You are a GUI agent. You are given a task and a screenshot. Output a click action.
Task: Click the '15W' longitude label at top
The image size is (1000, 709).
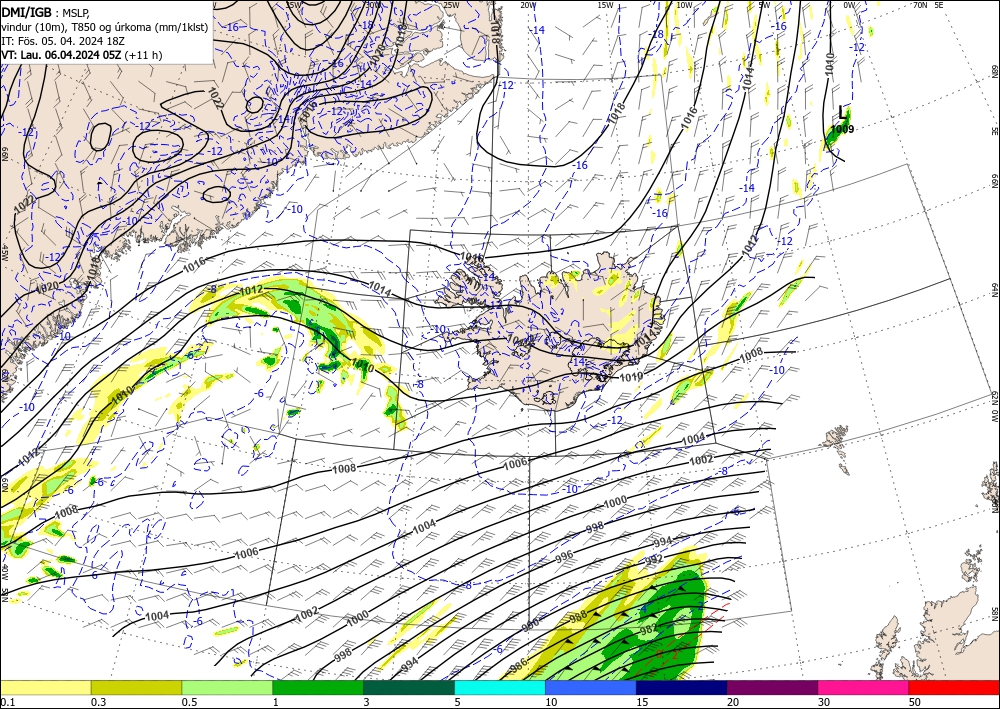[x=605, y=5]
